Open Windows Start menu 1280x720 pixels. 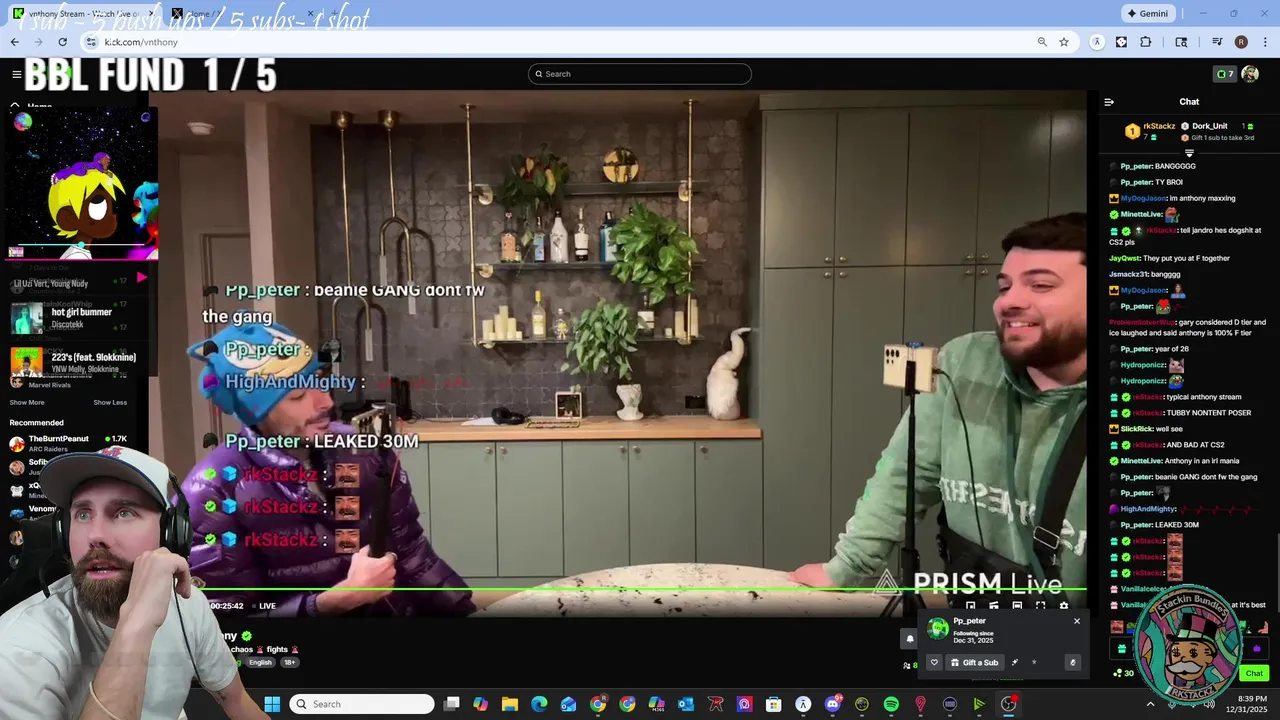271,704
